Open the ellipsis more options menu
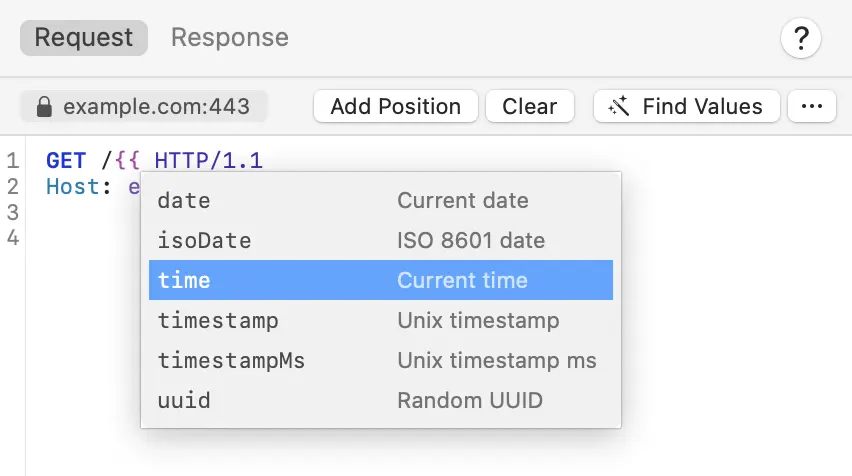 pos(812,107)
